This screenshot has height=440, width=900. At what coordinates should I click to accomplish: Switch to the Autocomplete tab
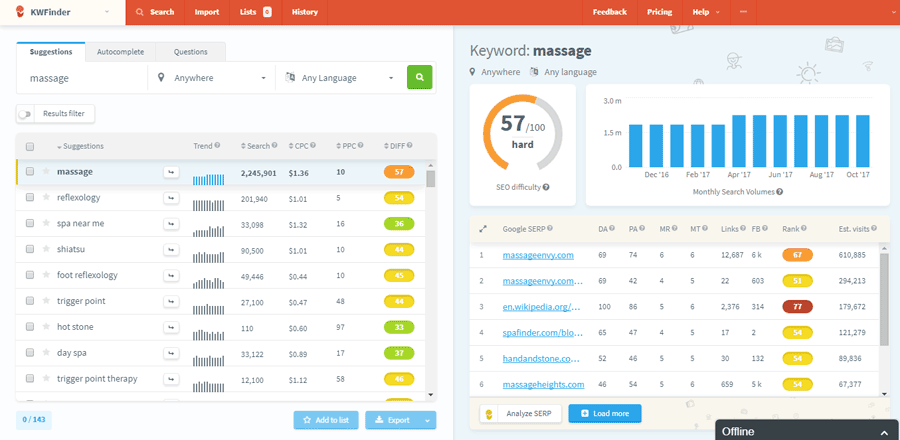coord(121,52)
